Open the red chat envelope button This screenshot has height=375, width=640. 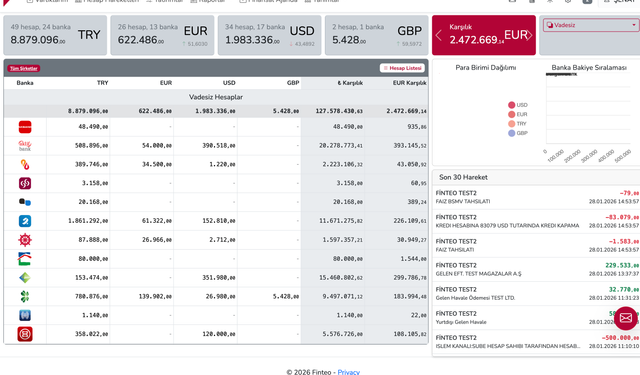point(625,318)
